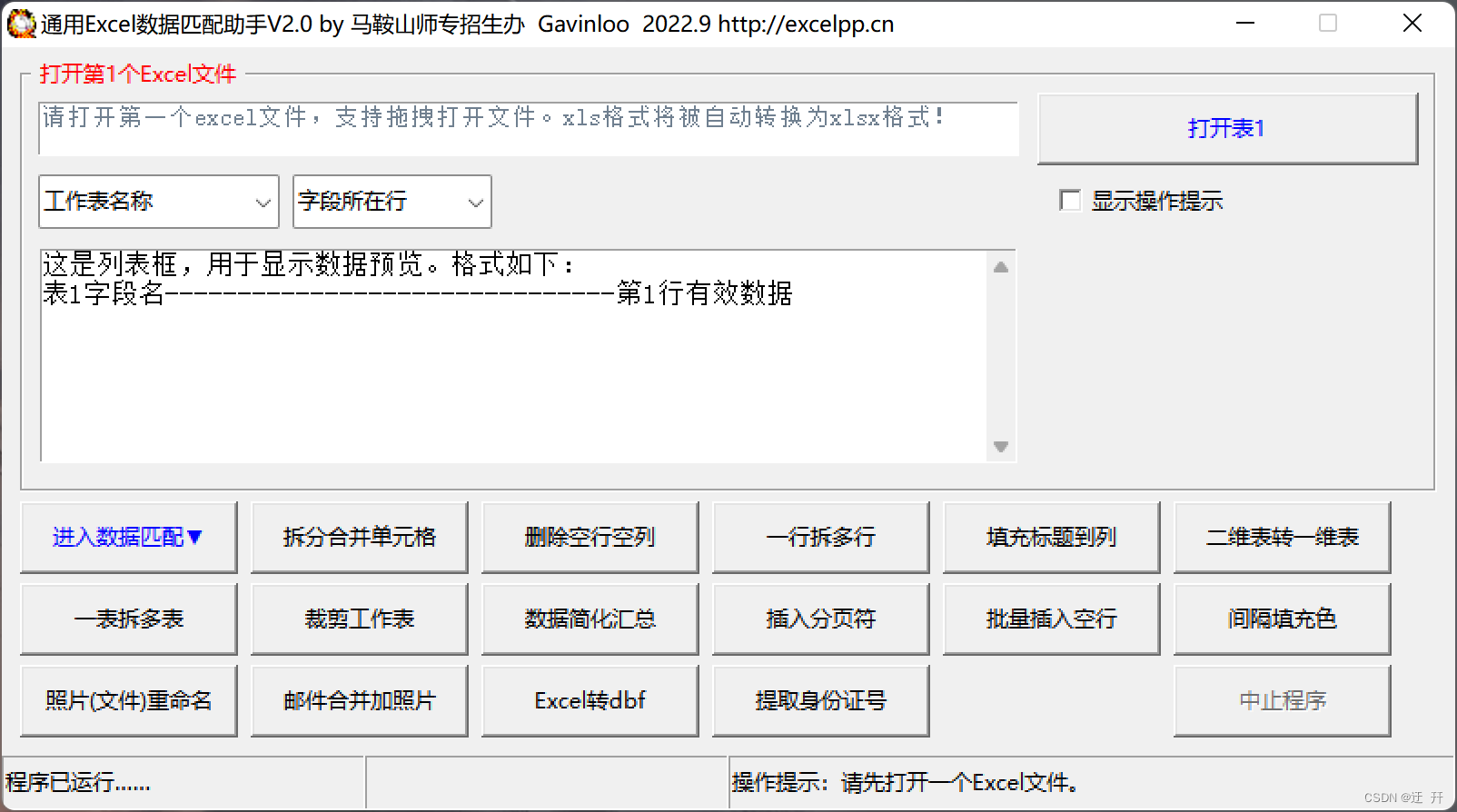Click scroll up arrow in data preview list
1457x812 pixels.
(x=1001, y=267)
